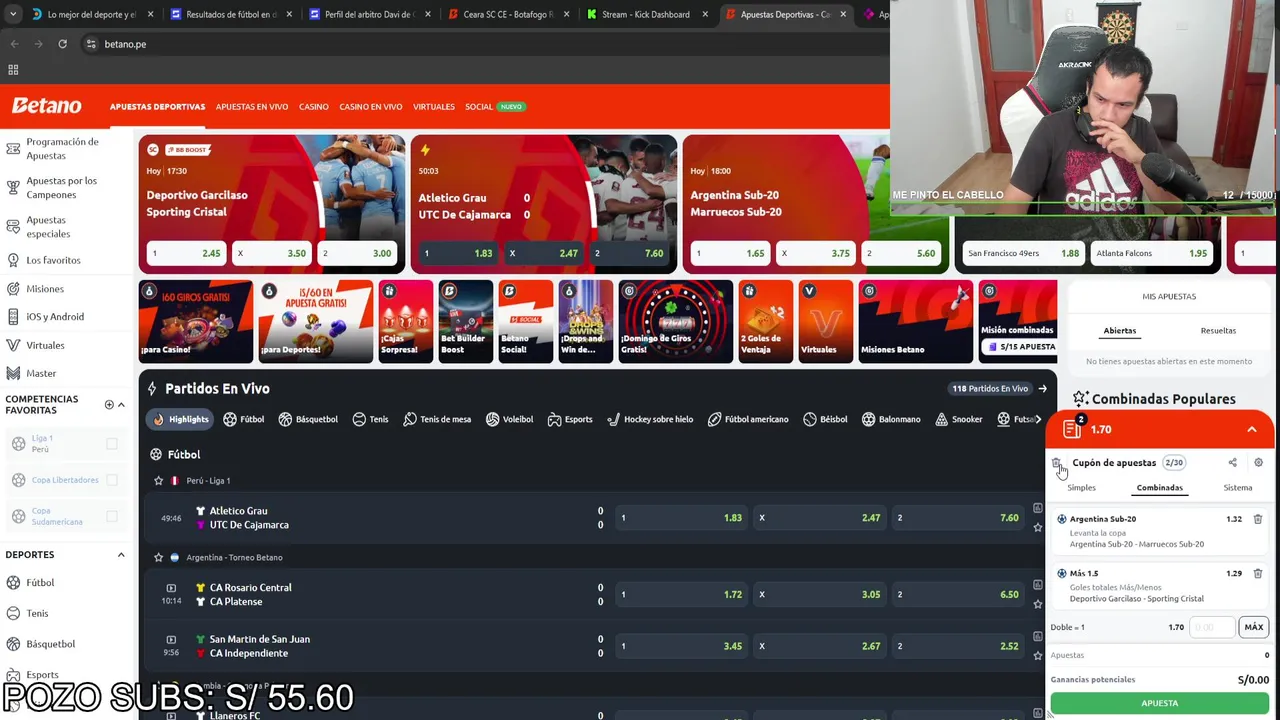Check the Copa Sudamericana checkbox

coord(112,516)
